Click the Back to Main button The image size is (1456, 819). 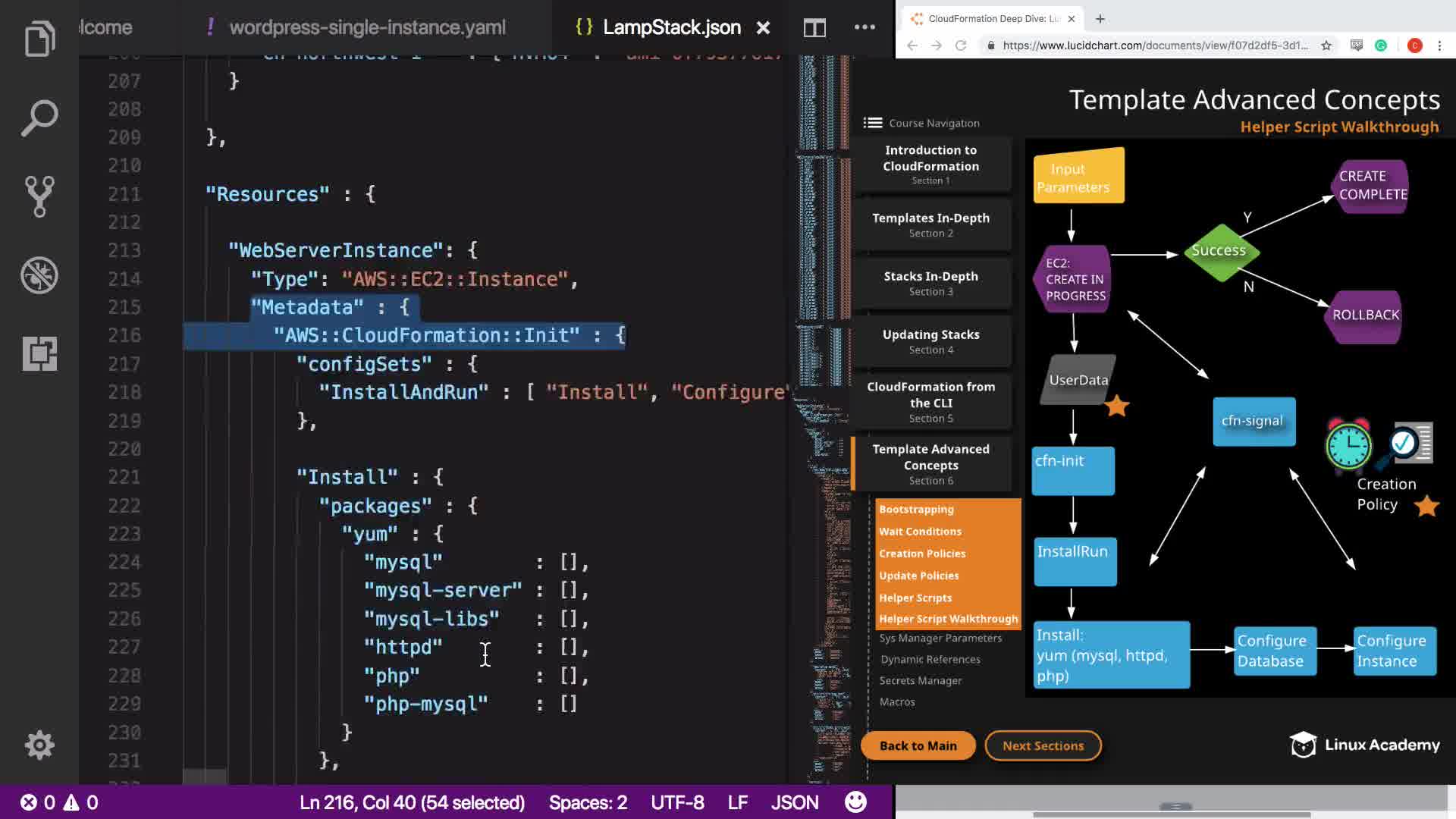click(x=918, y=745)
